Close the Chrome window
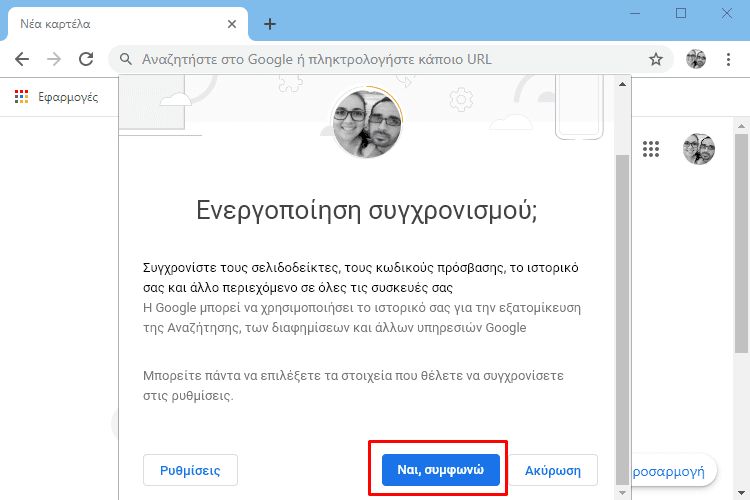The image size is (750, 500). point(727,13)
